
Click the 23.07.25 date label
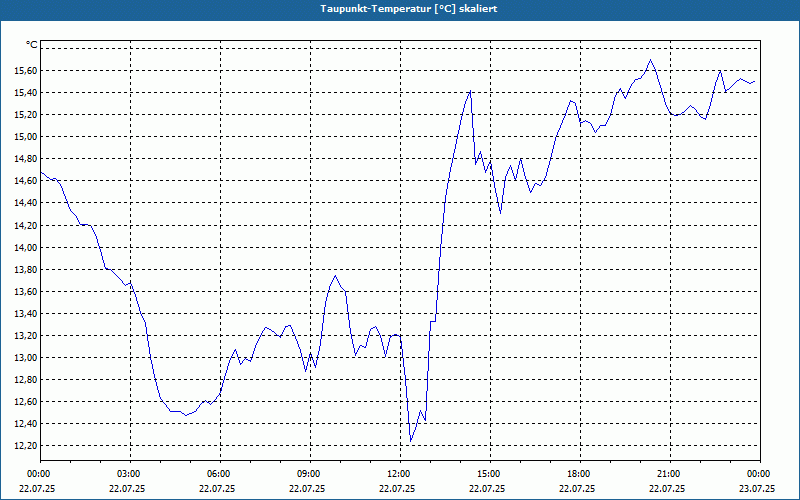click(x=757, y=488)
